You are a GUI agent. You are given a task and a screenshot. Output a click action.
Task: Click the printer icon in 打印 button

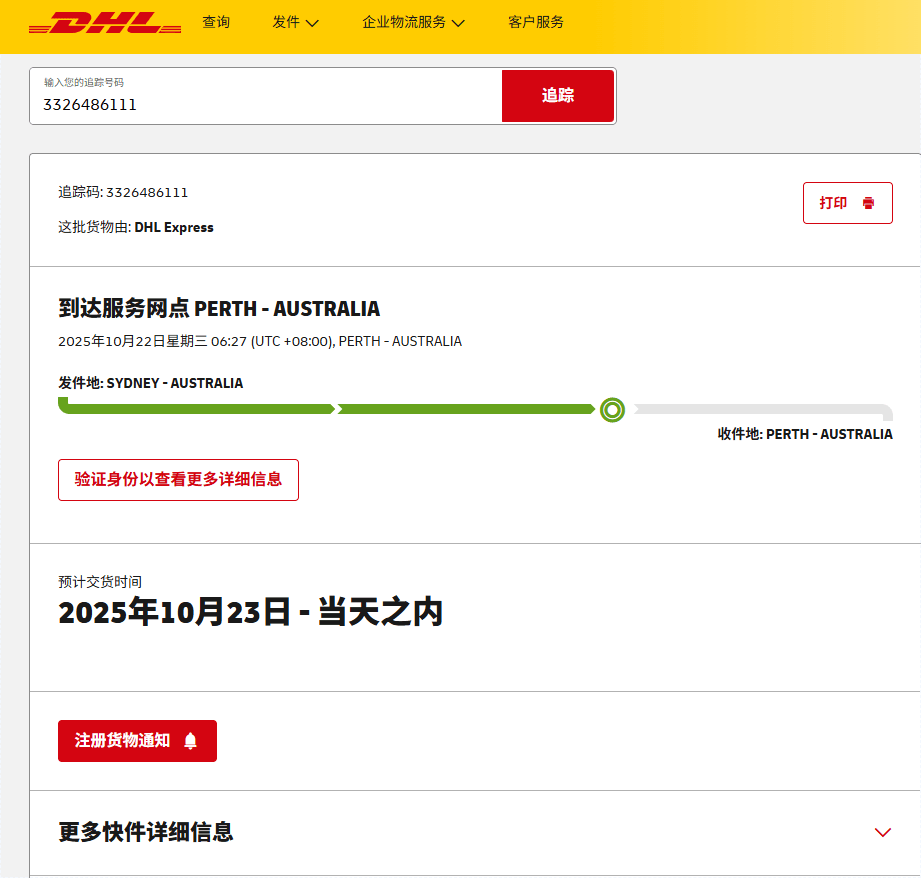coord(868,203)
